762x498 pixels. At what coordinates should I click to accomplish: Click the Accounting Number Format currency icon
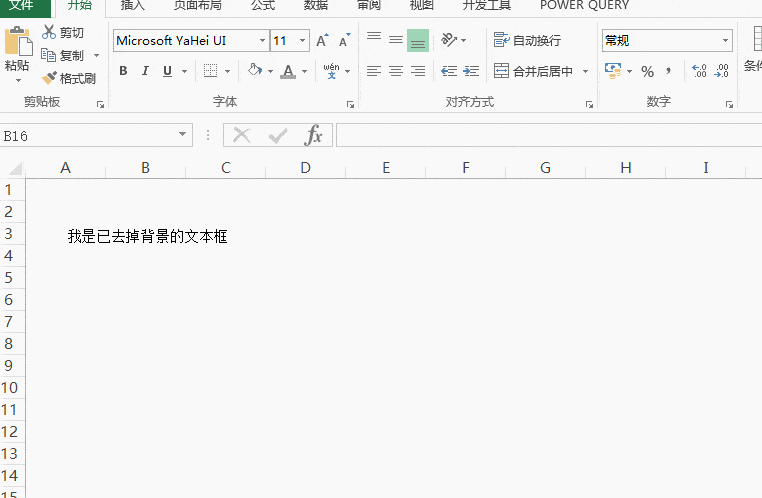(x=613, y=71)
